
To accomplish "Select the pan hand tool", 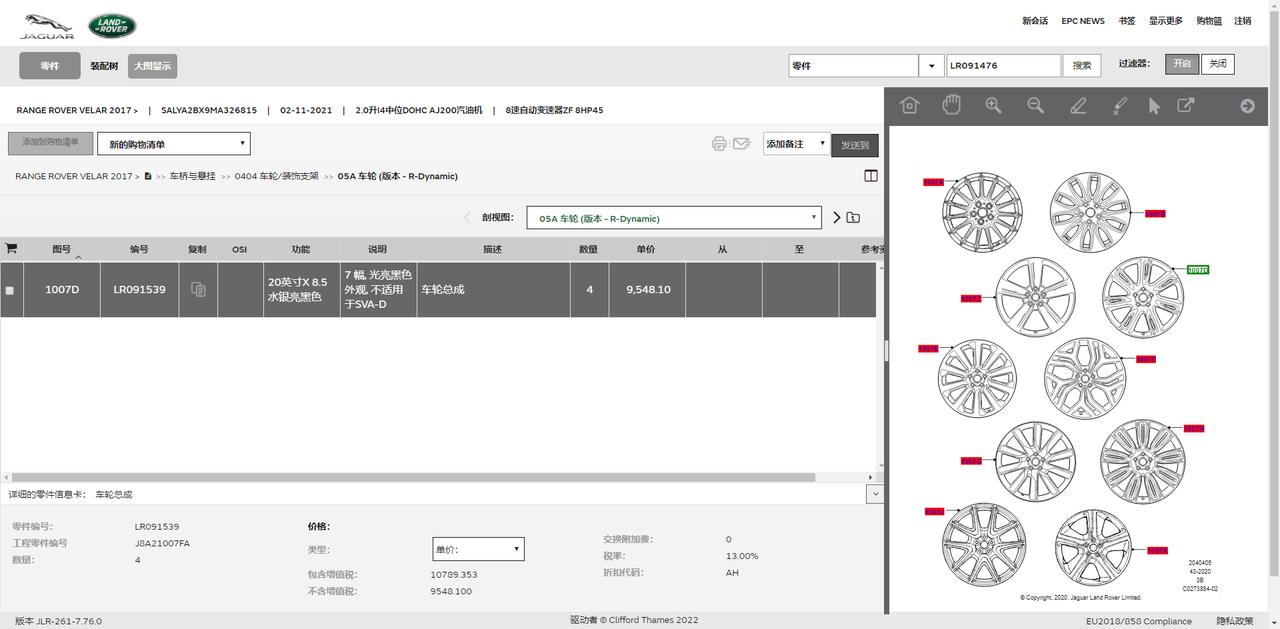I will (951, 105).
